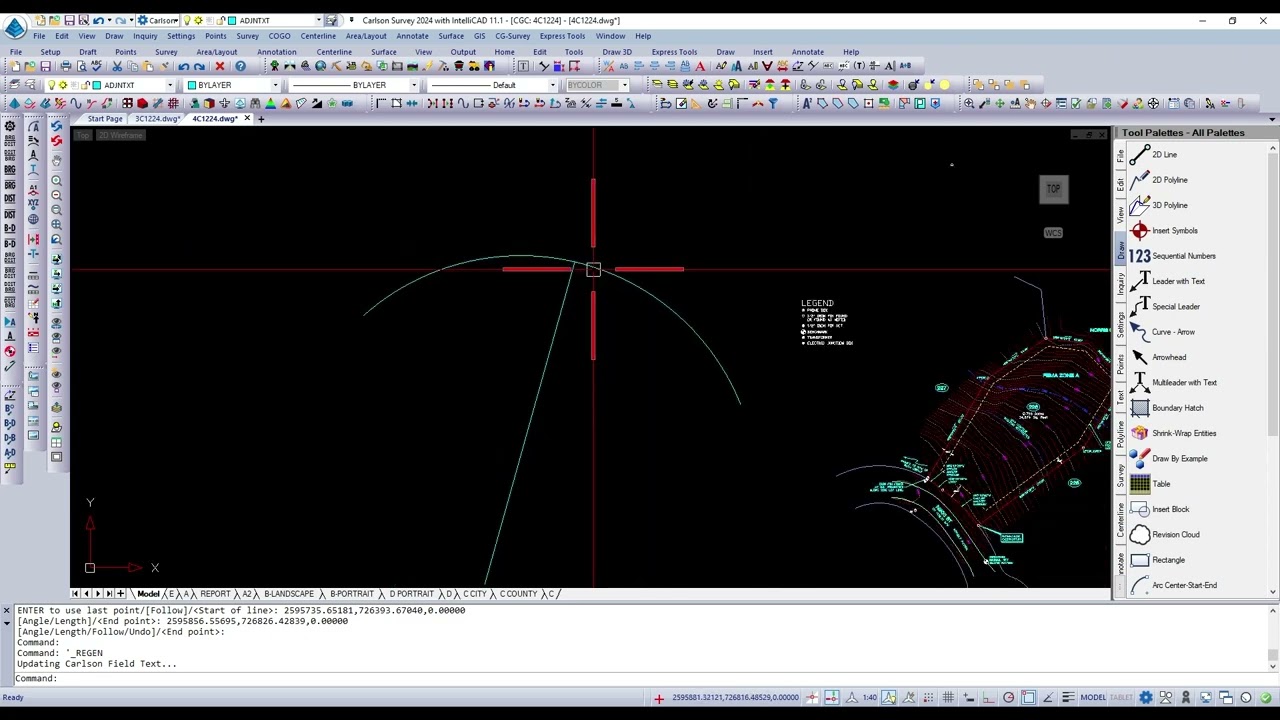Click Zoom magnifier icon in bottom toolbar row

pos(969,103)
